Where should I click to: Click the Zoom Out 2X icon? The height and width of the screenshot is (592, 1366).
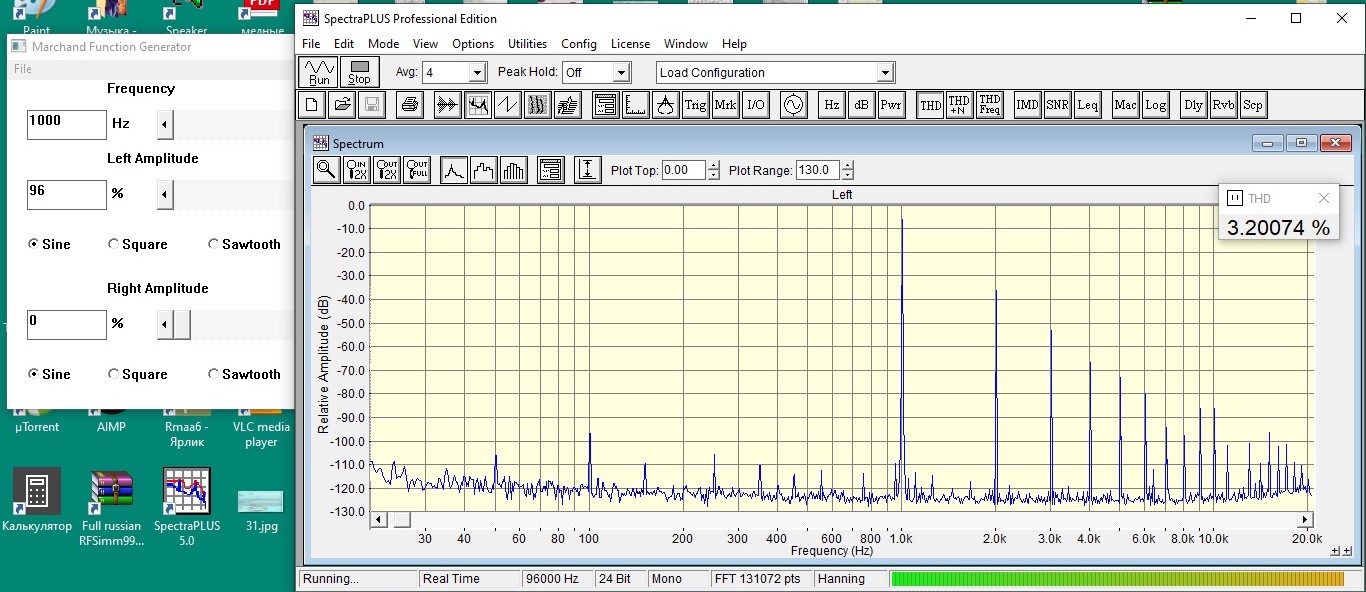point(387,170)
